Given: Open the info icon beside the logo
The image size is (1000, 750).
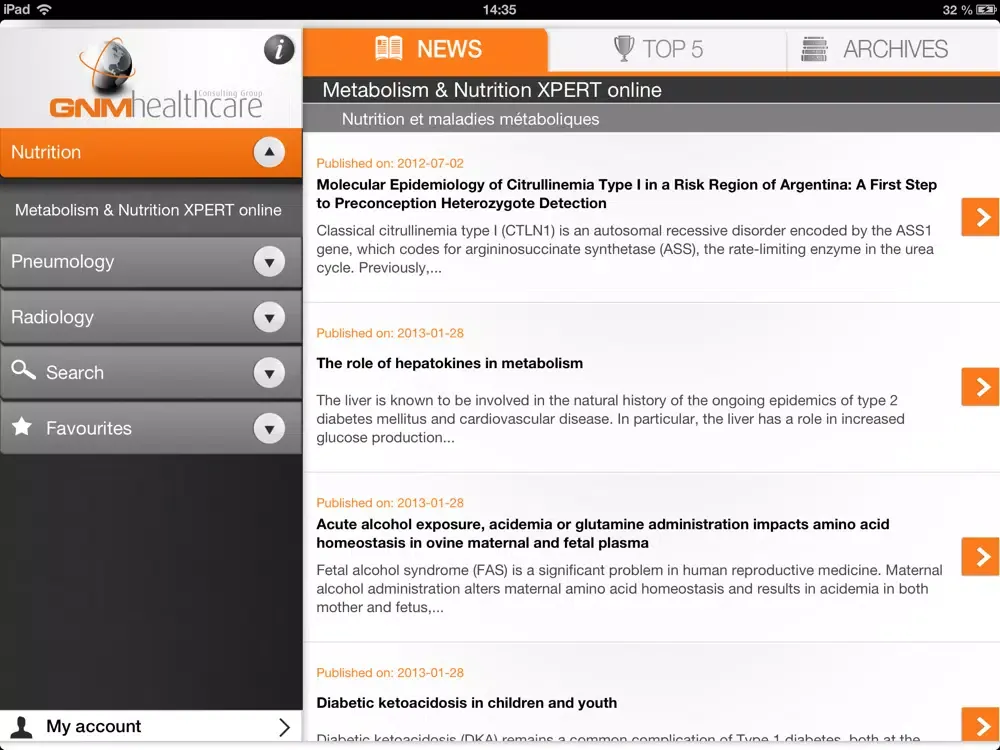Looking at the screenshot, I should 279,49.
